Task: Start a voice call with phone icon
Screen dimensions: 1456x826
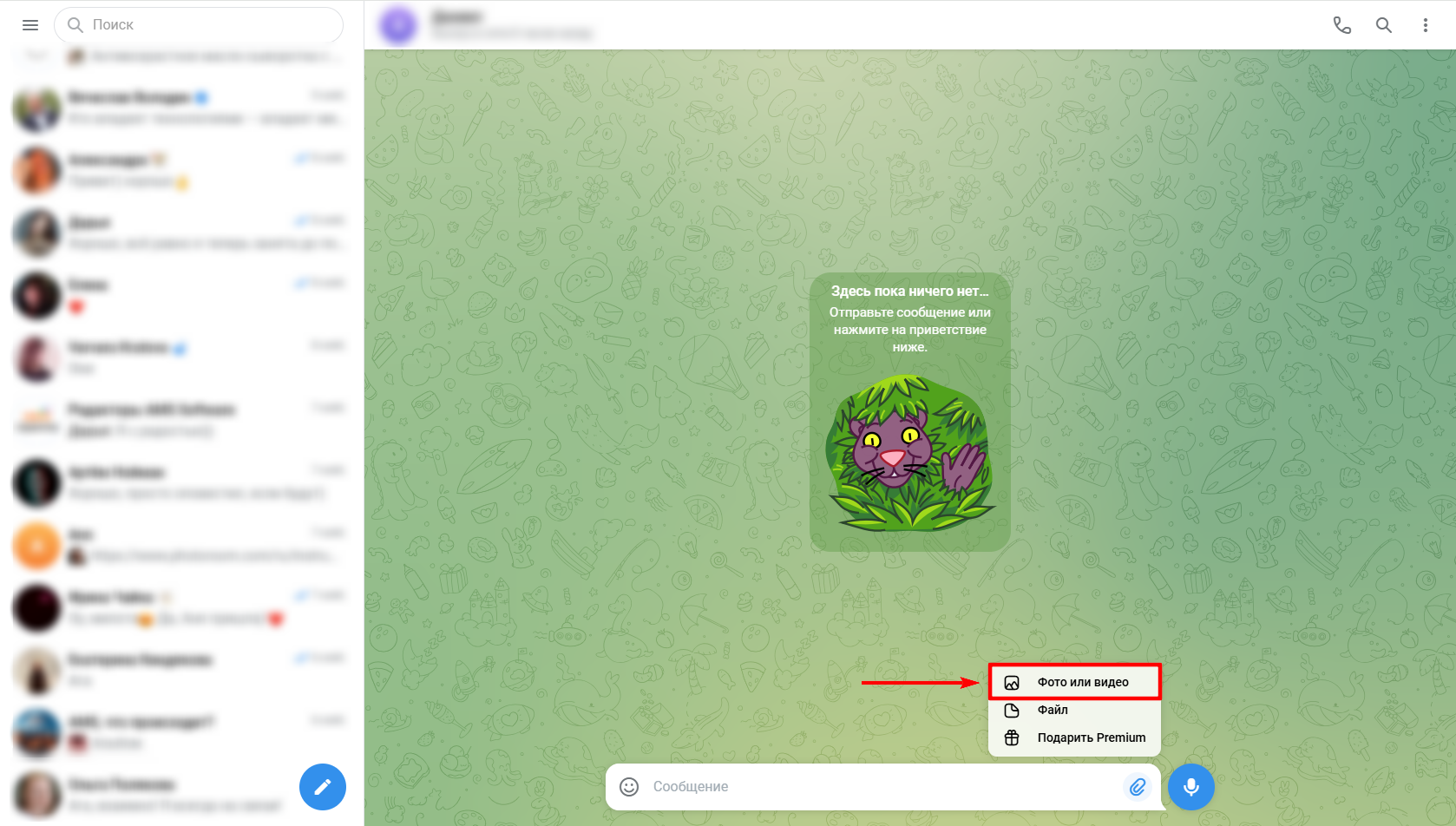Action: click(x=1341, y=25)
